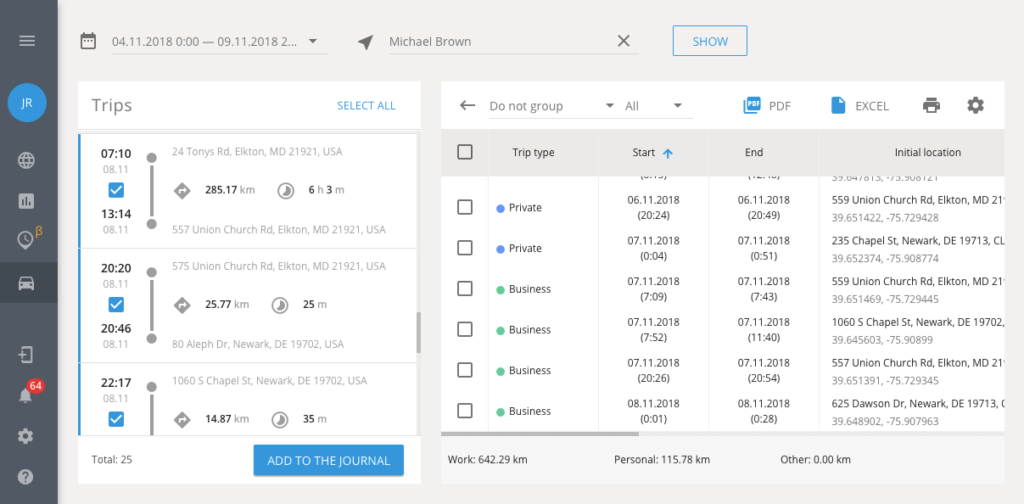Open the help question mark icon
Image resolution: width=1024 pixels, height=504 pixels.
27,477
